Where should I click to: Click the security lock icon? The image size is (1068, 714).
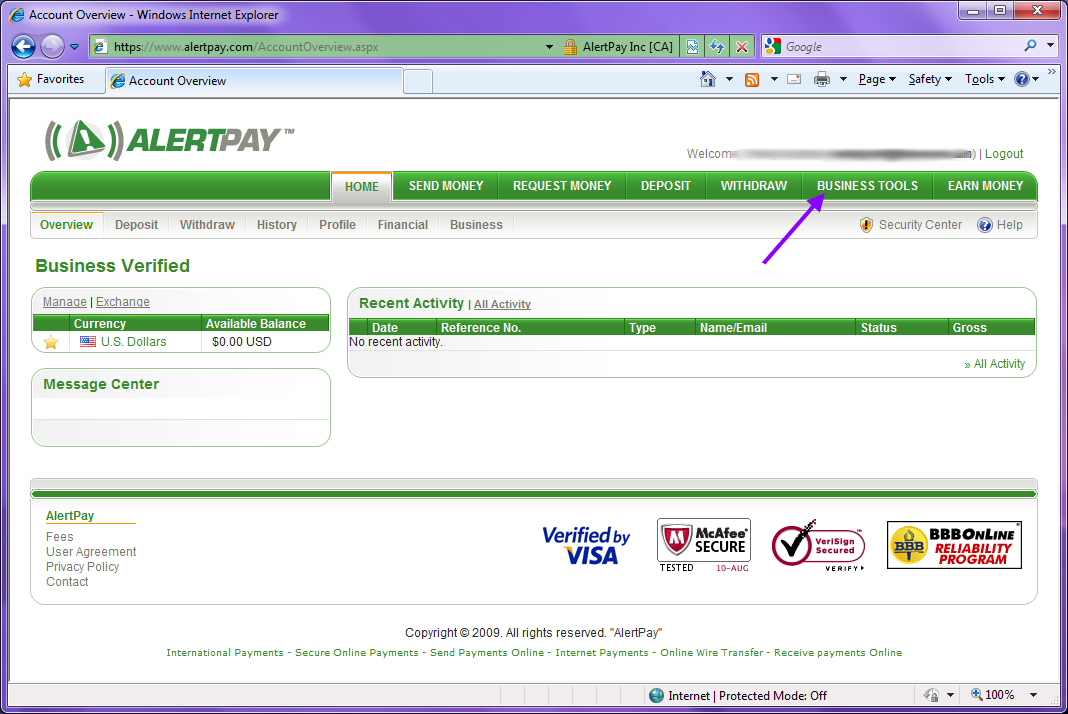tap(570, 47)
